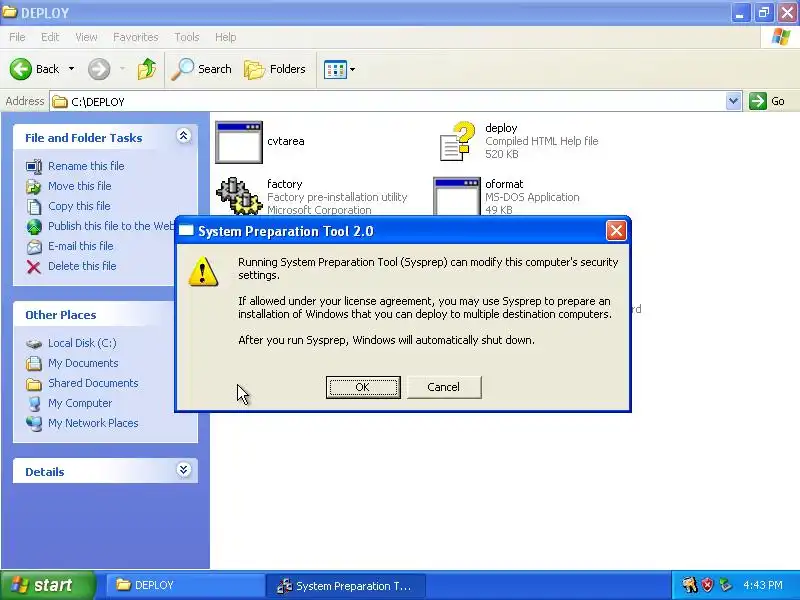Click the leftmost system tray icon

pos(690,585)
